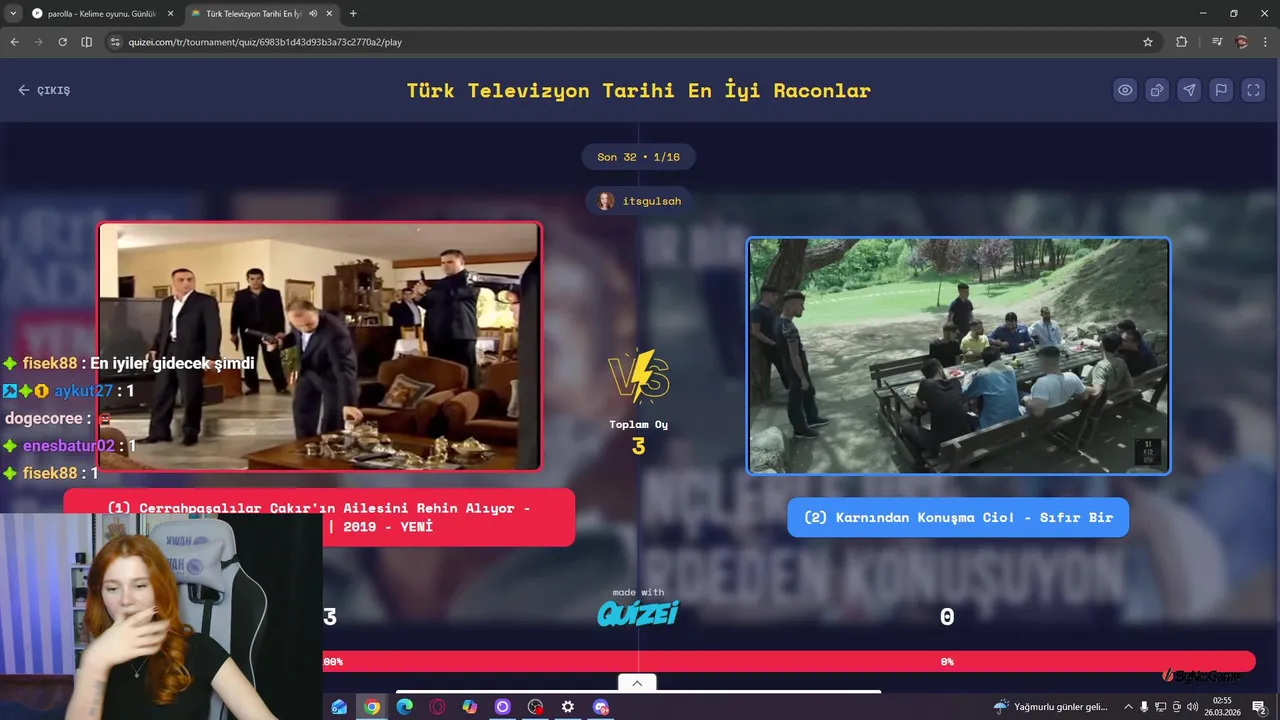Vote for option (1) Cerrahpaşalılar red button
This screenshot has height=720, width=1280.
(319, 517)
